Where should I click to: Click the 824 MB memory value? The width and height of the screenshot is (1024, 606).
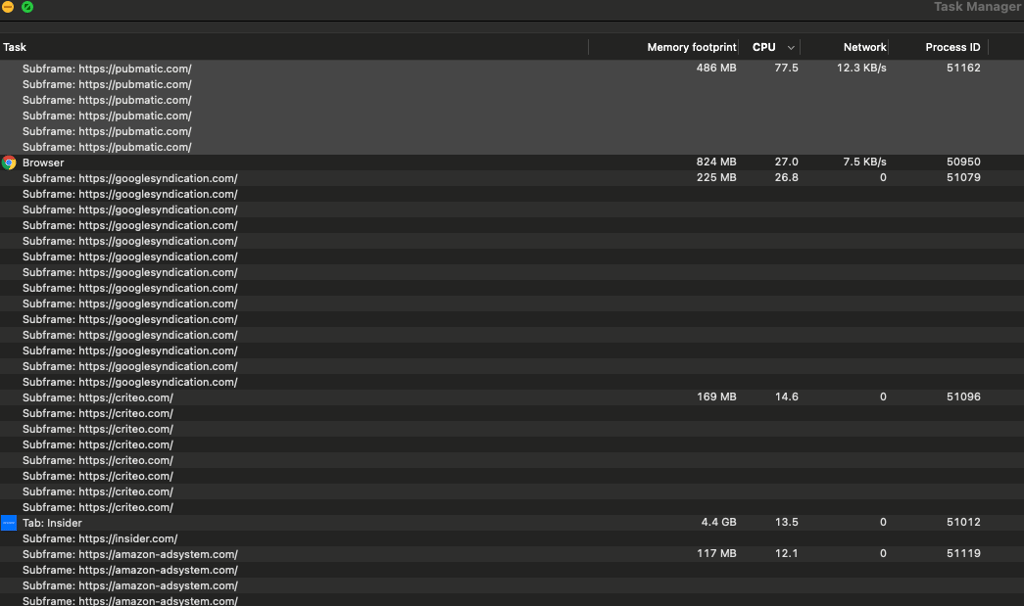tap(716, 162)
